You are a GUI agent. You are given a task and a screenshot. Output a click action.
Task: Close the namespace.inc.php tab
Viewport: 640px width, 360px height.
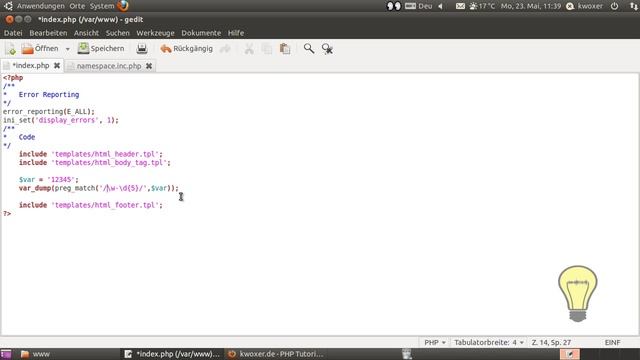click(x=149, y=66)
